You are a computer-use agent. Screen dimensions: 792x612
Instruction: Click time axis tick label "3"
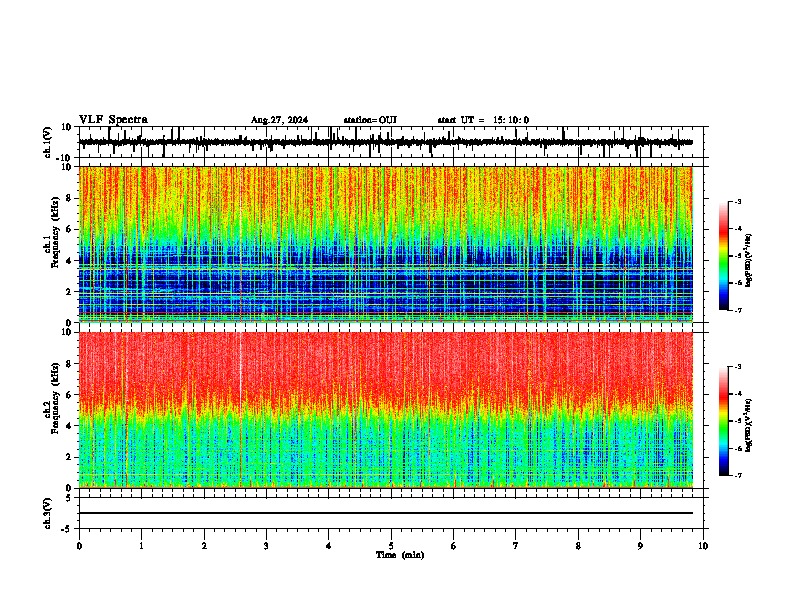tap(266, 546)
